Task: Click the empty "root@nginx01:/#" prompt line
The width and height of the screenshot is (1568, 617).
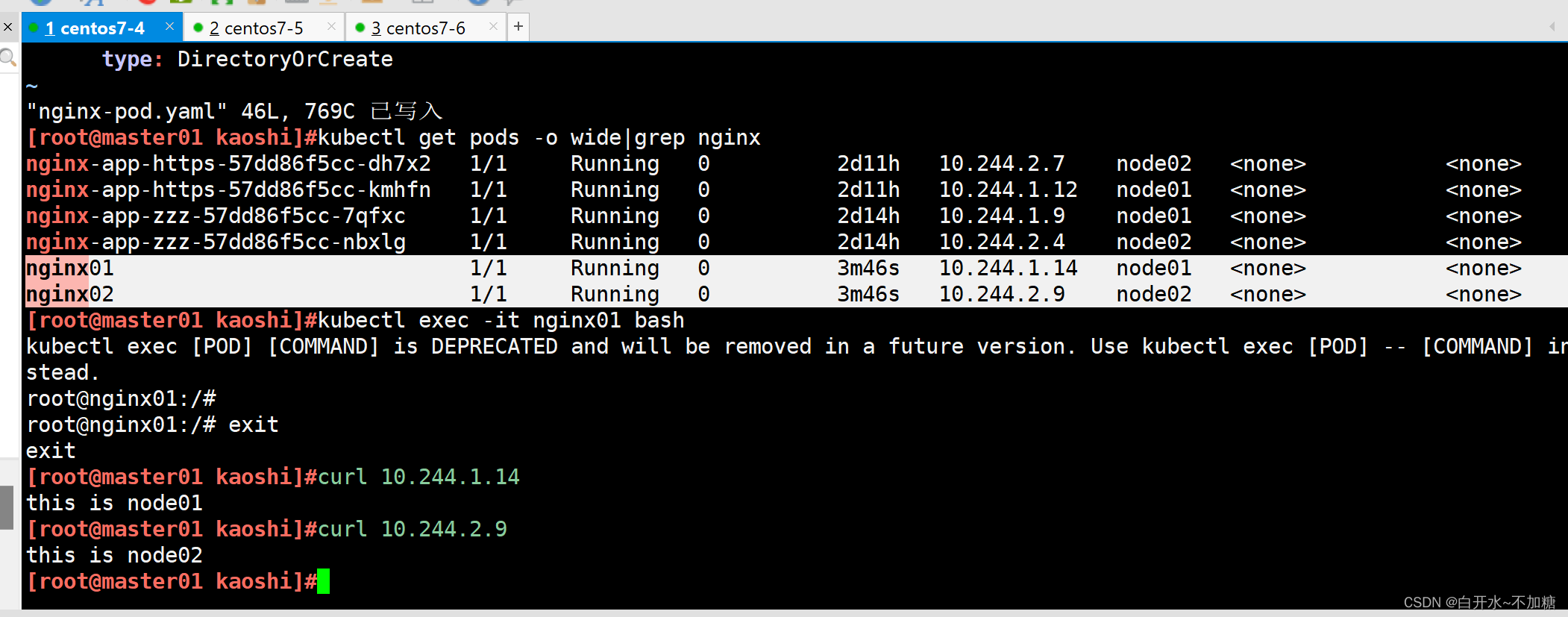Action: tap(121, 398)
